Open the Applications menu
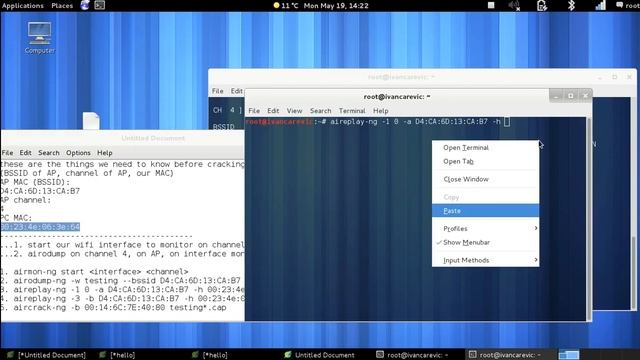 pyautogui.click(x=22, y=6)
